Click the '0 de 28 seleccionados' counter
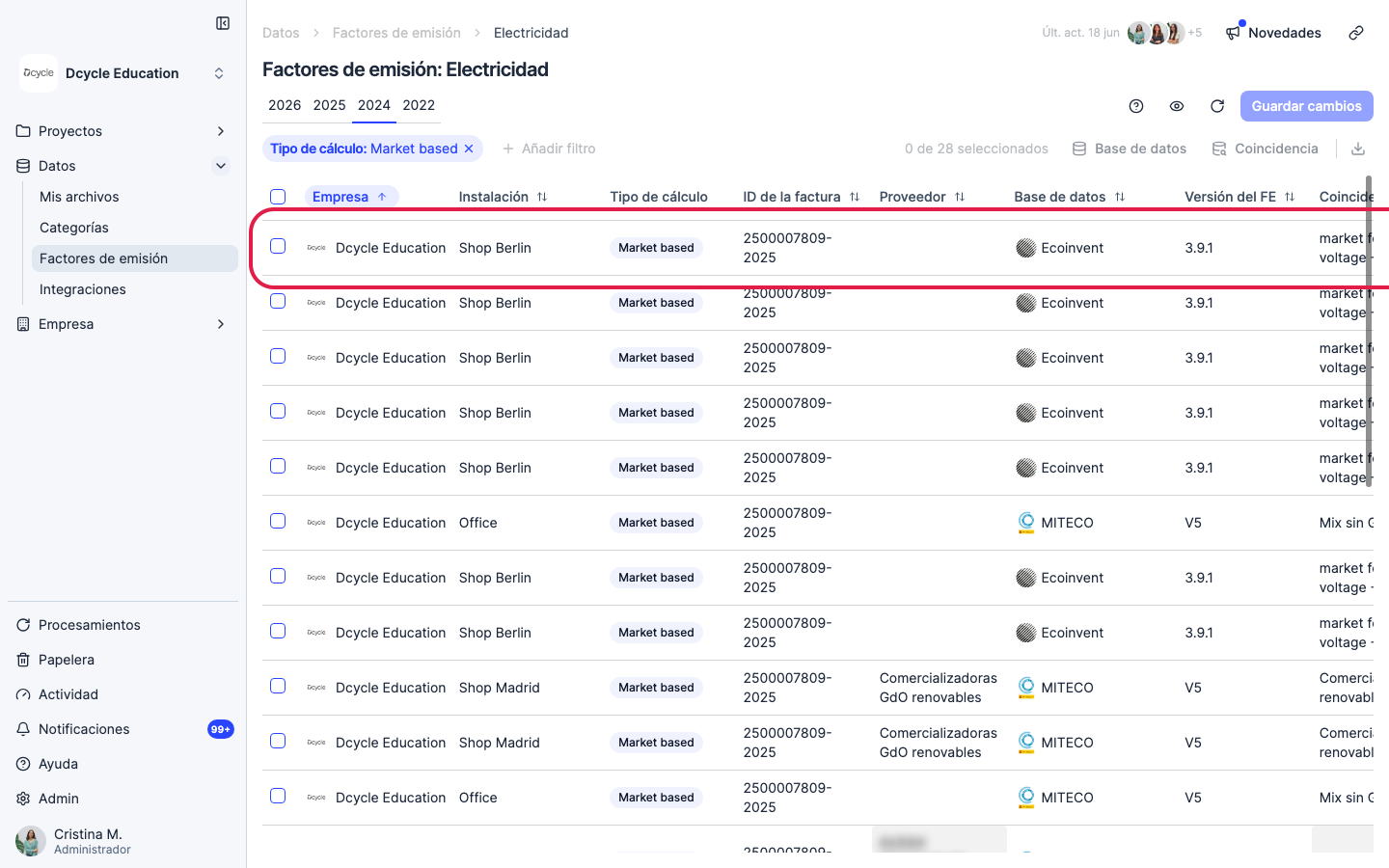Image resolution: width=1389 pixels, height=868 pixels. 976,149
